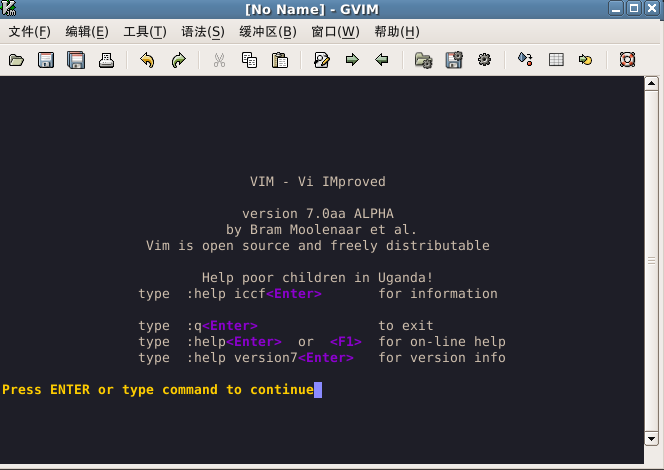The height and width of the screenshot is (470, 664).
Task: Open the 缓冲区(B) menu
Action: click(x=268, y=32)
